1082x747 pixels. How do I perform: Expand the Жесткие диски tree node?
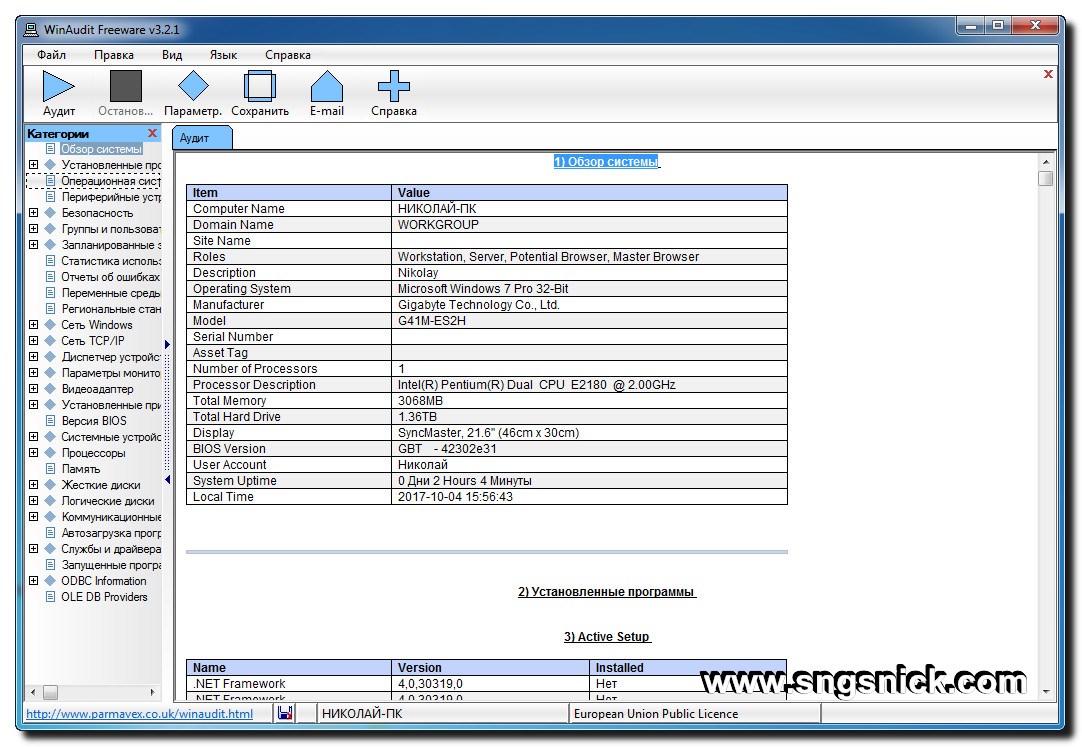33,484
